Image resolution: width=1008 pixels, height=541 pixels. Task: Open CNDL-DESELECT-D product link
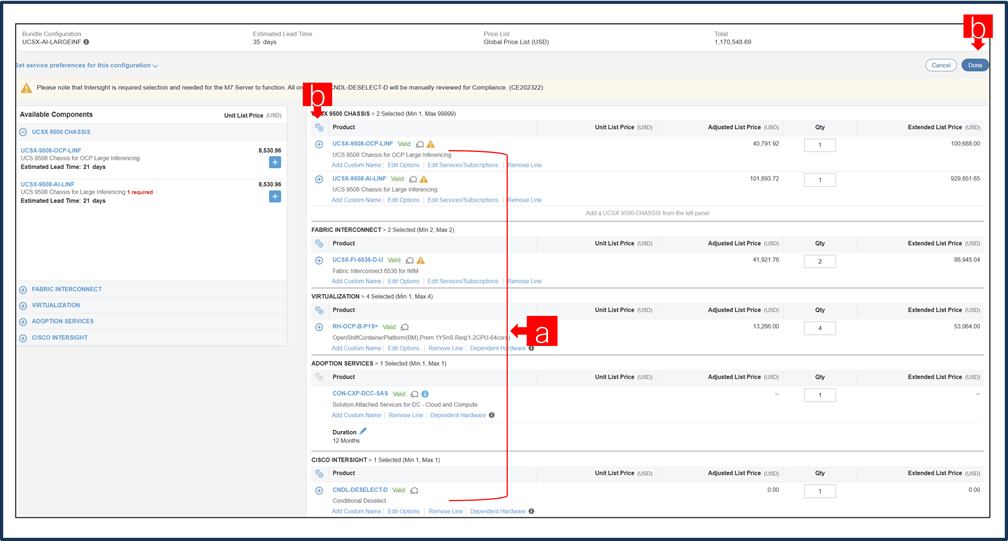pos(360,490)
